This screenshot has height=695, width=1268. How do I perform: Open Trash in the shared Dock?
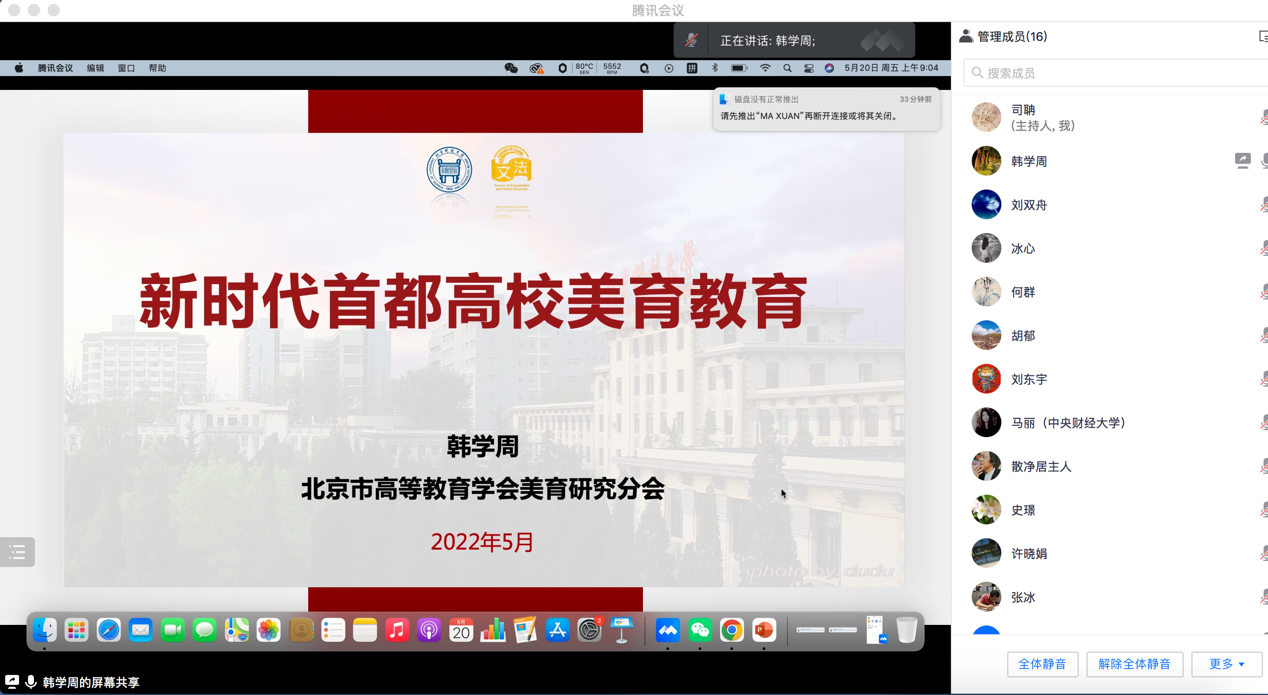click(x=906, y=630)
